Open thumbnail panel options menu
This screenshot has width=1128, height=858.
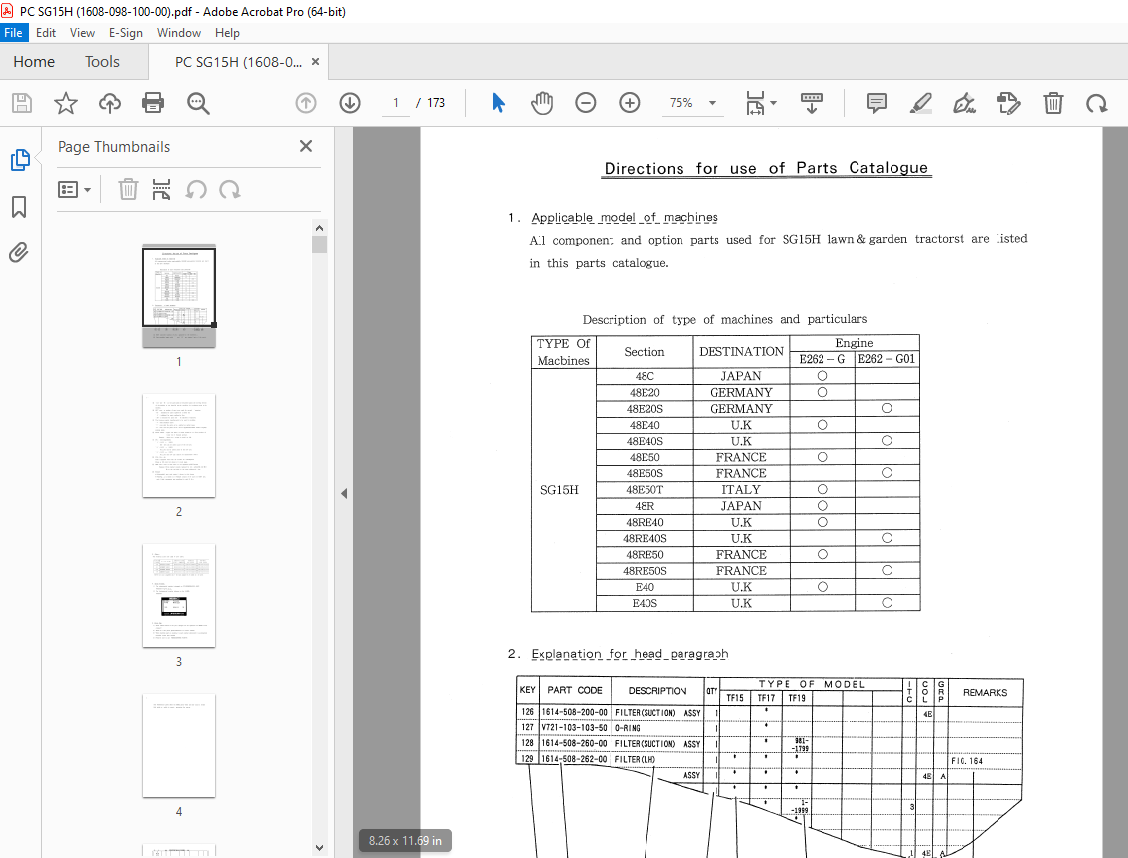click(74, 190)
